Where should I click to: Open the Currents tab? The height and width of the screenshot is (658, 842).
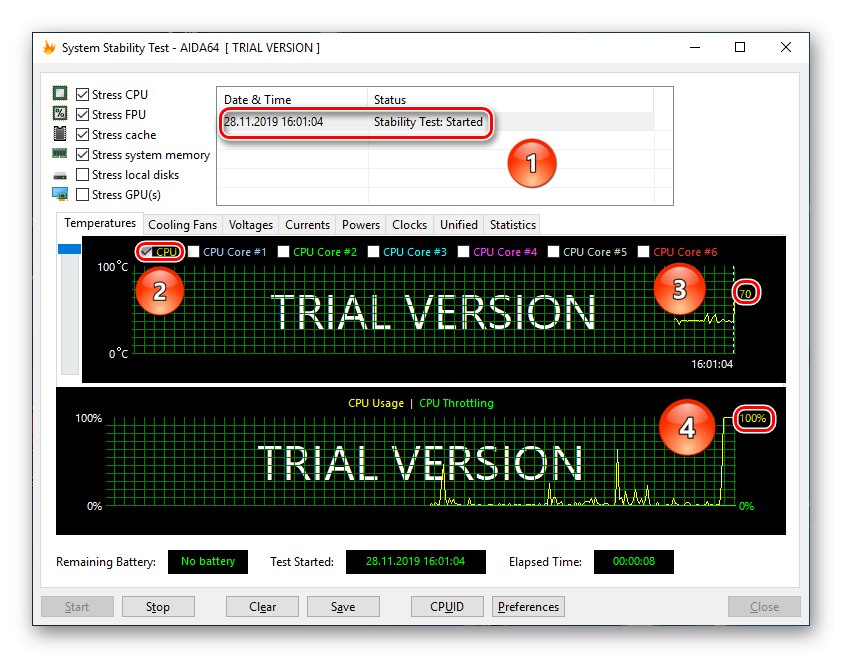(307, 225)
